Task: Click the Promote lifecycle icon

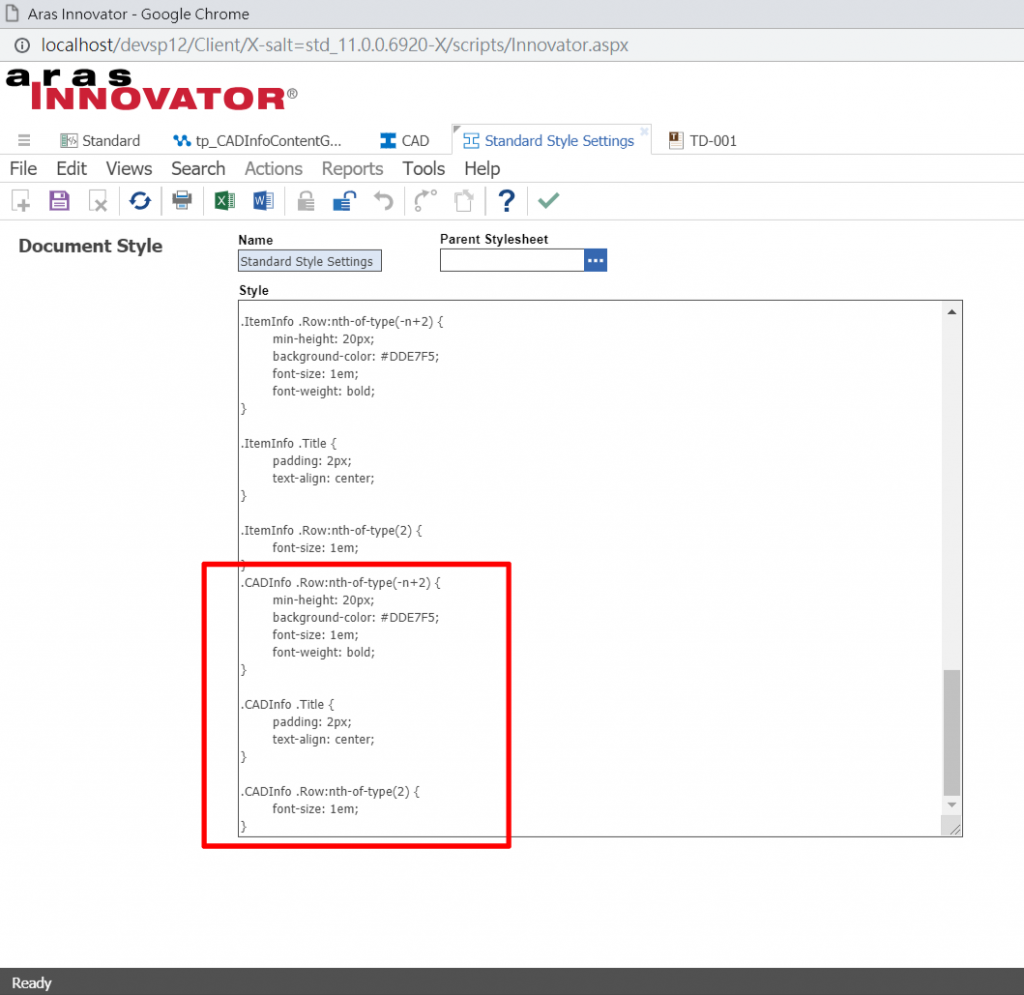Action: tap(425, 200)
